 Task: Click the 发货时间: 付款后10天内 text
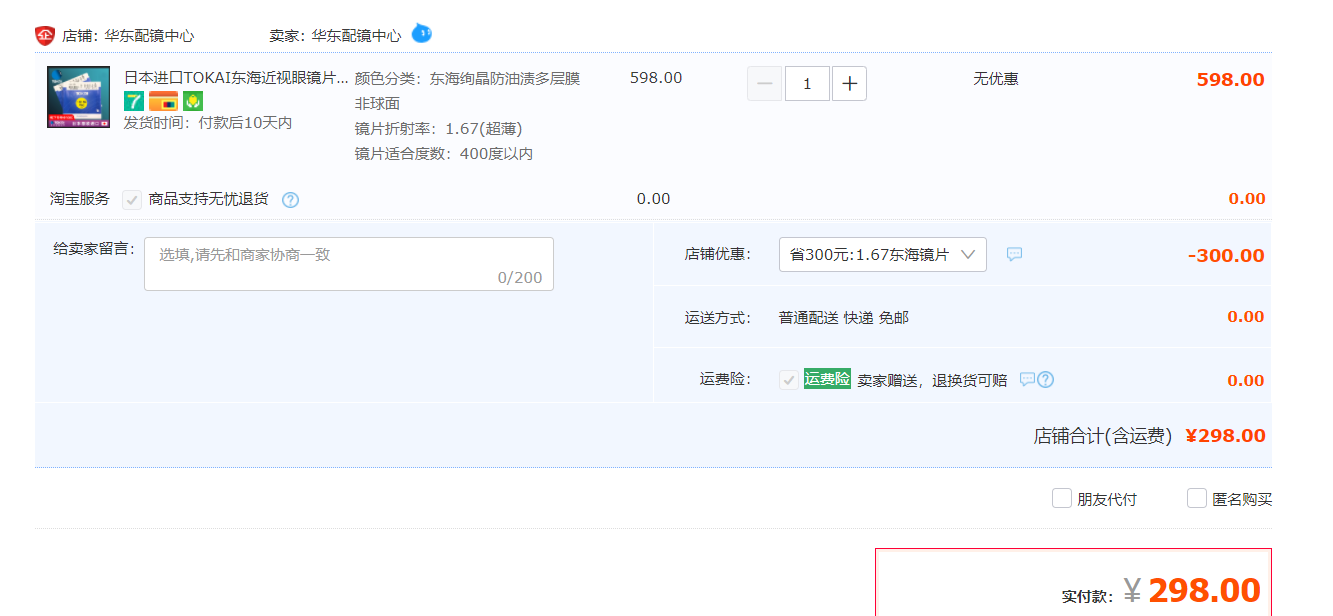(x=208, y=123)
